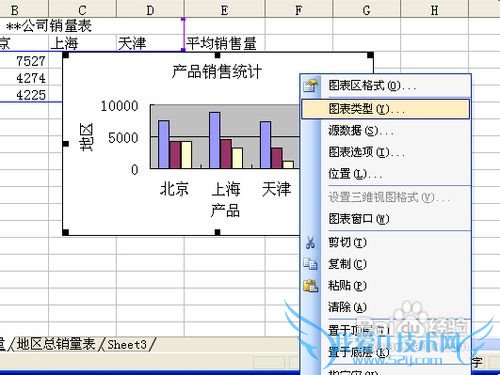Open 图表窗口 menu entry
500x375 pixels.
(386, 219)
